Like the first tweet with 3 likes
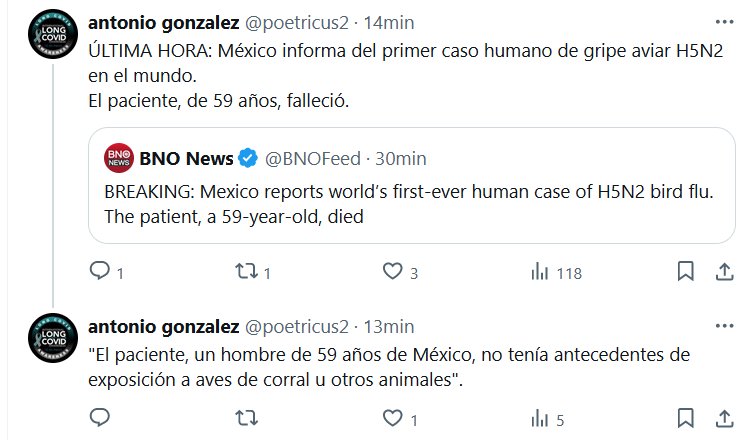Viewport: 752px width, 440px height. 395,271
